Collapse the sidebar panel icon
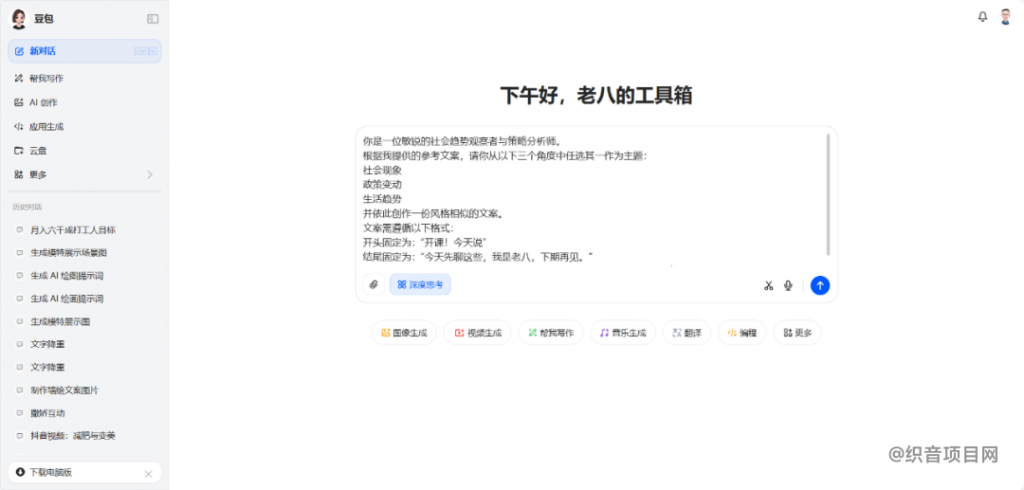The height and width of the screenshot is (490, 1024). (153, 19)
